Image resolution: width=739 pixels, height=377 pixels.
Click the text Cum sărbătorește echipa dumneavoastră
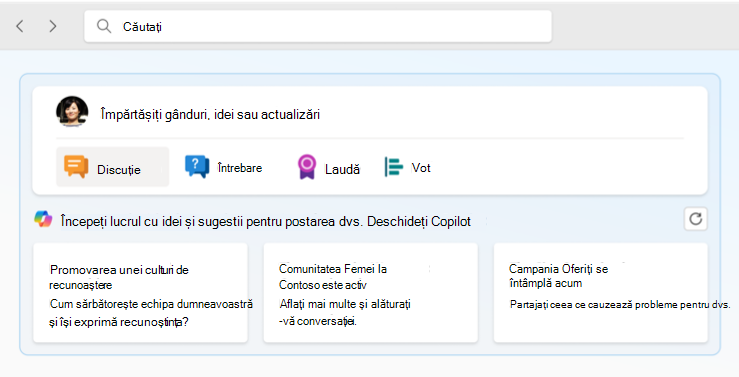tap(151, 304)
